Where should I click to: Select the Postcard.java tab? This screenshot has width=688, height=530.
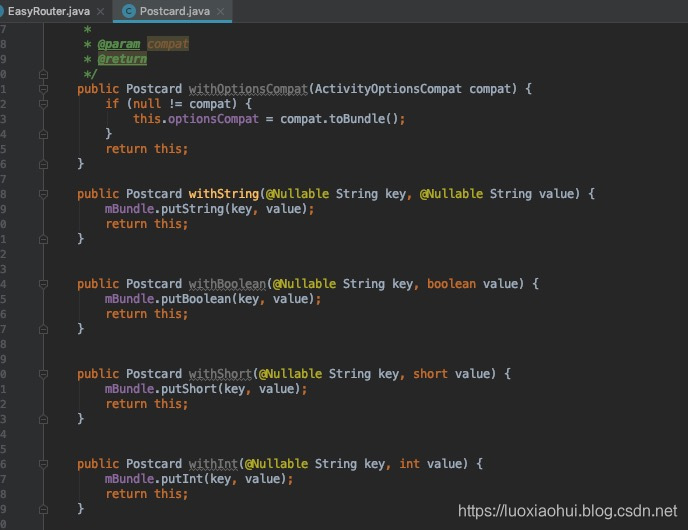pos(174,11)
